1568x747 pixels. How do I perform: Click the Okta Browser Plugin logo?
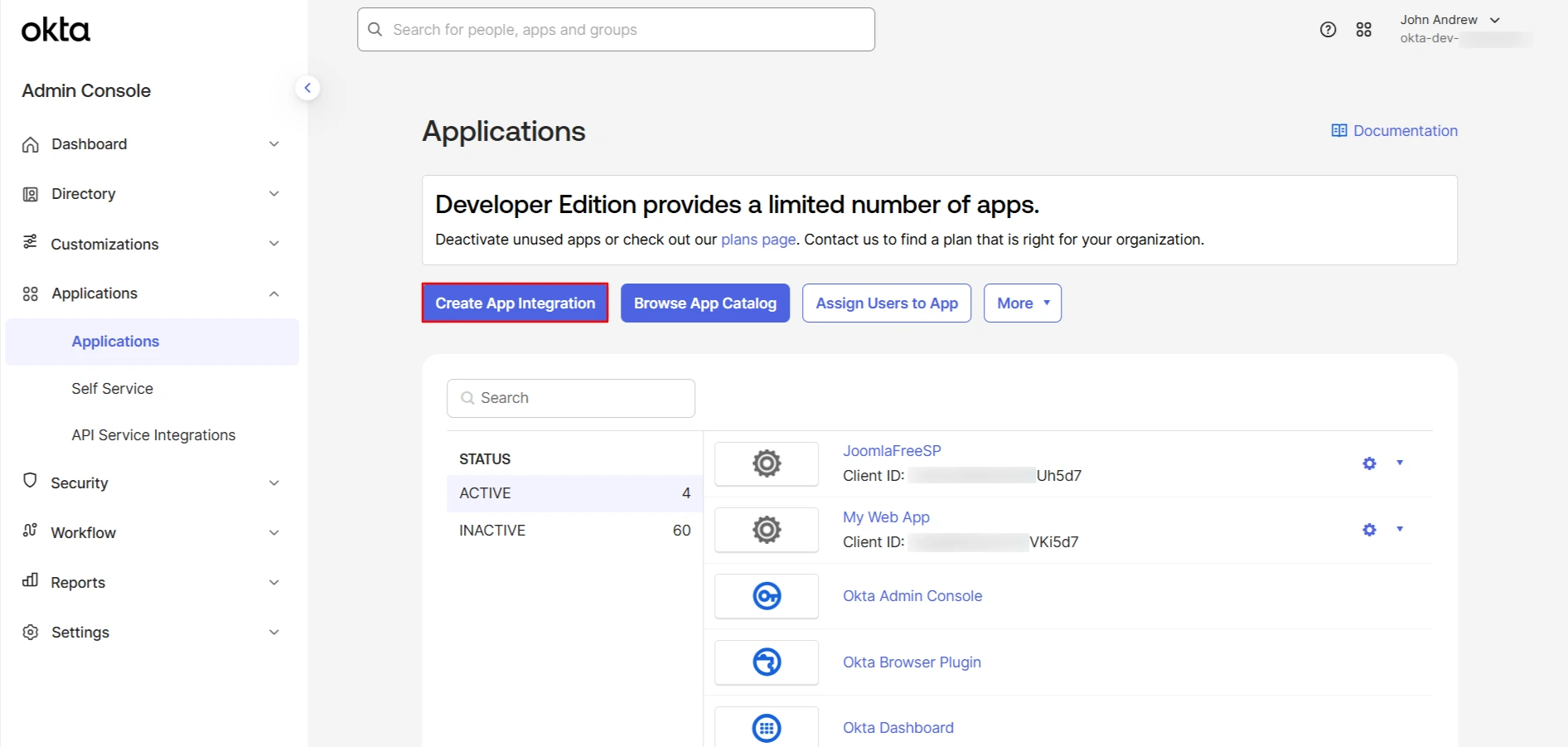pyautogui.click(x=767, y=662)
